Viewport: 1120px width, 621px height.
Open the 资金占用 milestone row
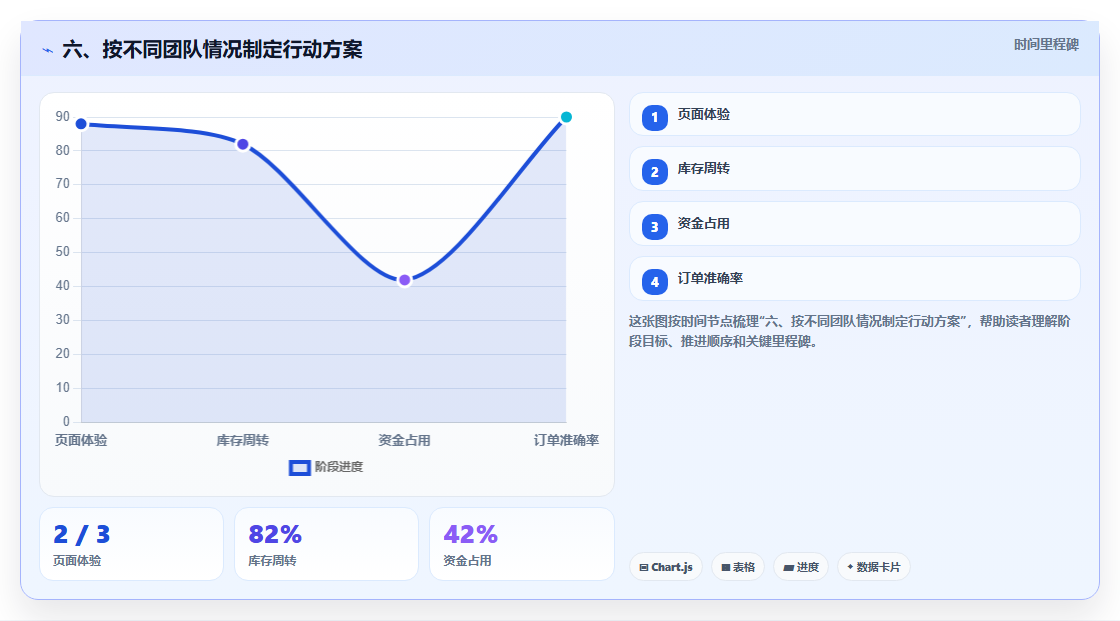click(854, 224)
